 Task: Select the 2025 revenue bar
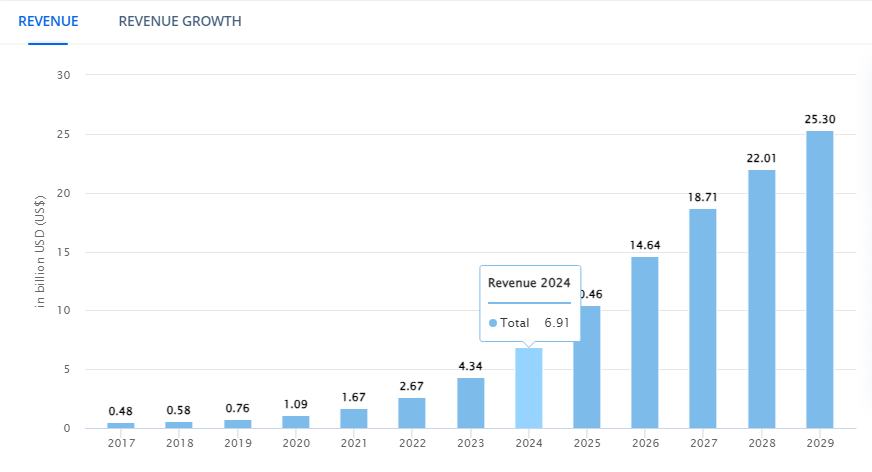587,367
